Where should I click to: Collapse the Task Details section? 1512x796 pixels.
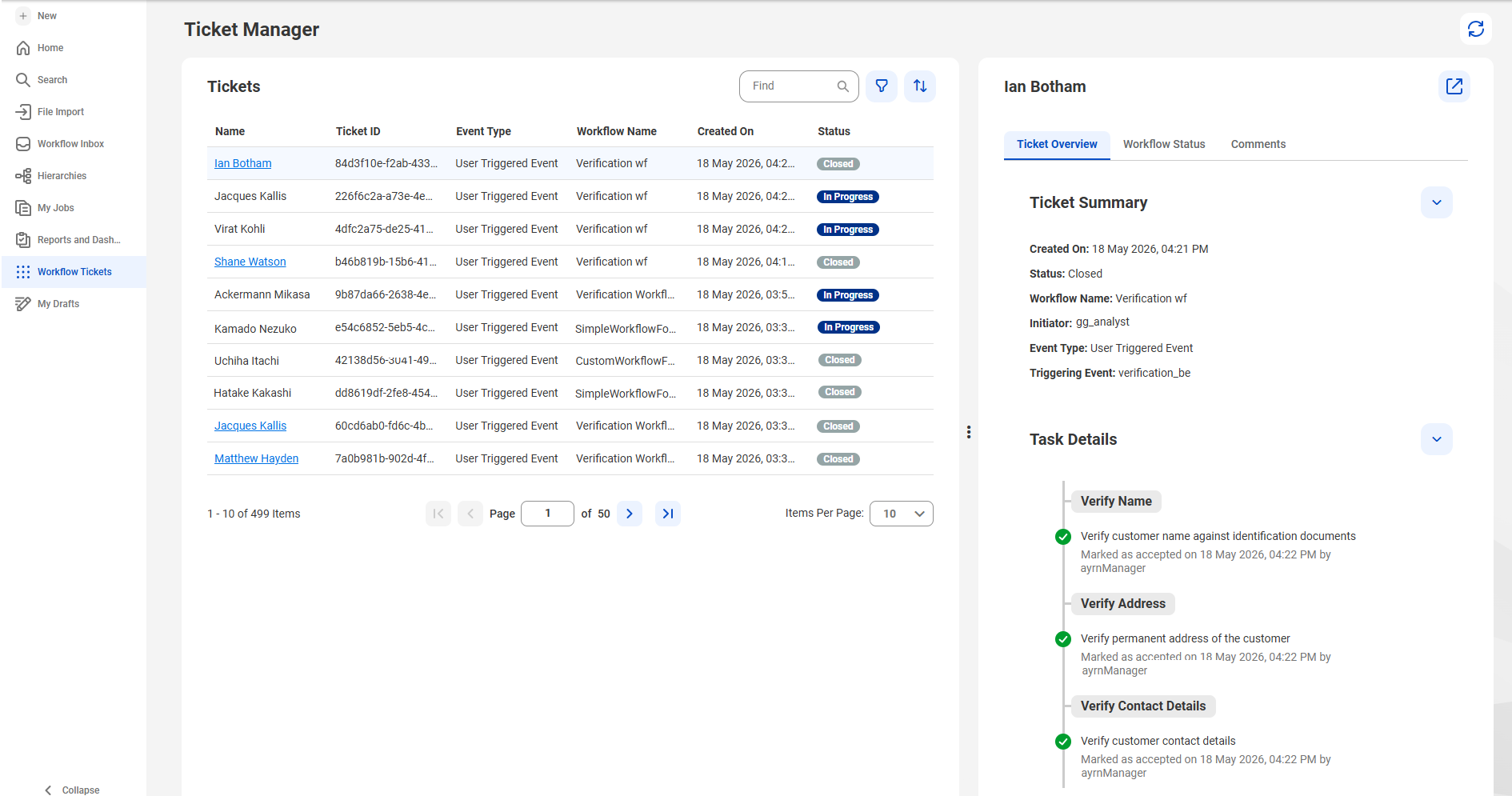point(1437,439)
